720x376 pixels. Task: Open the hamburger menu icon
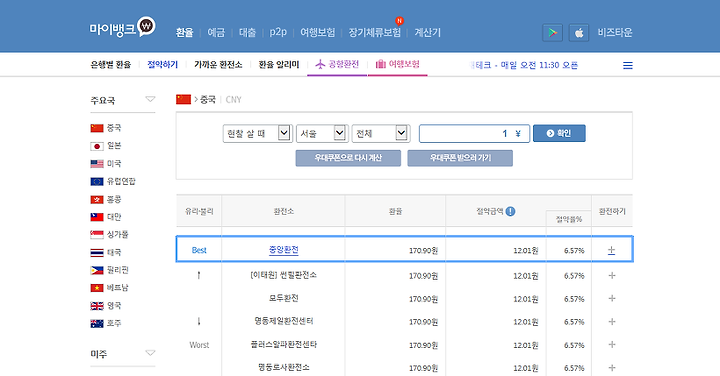point(628,66)
